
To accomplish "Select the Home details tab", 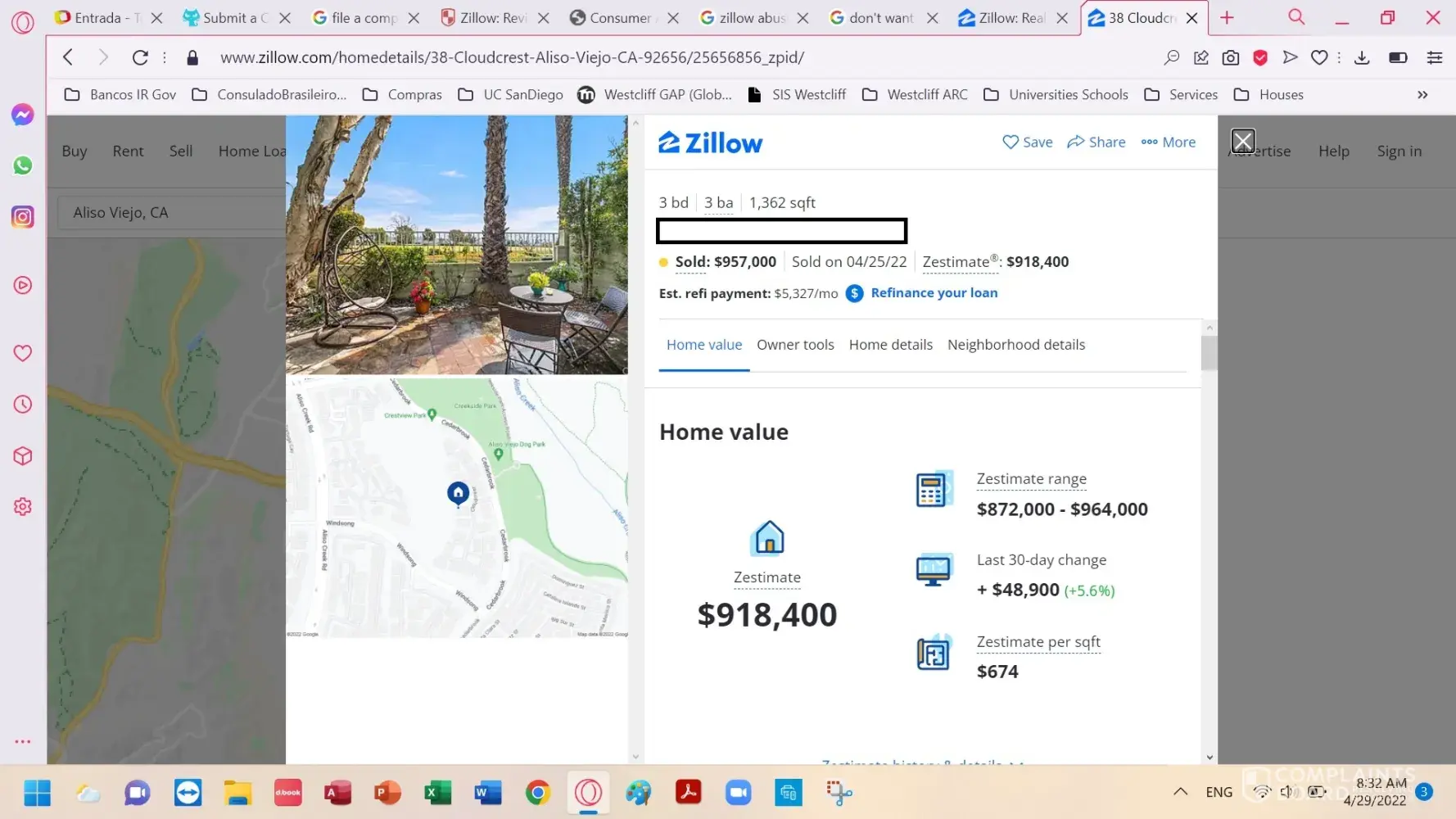I will click(x=891, y=345).
